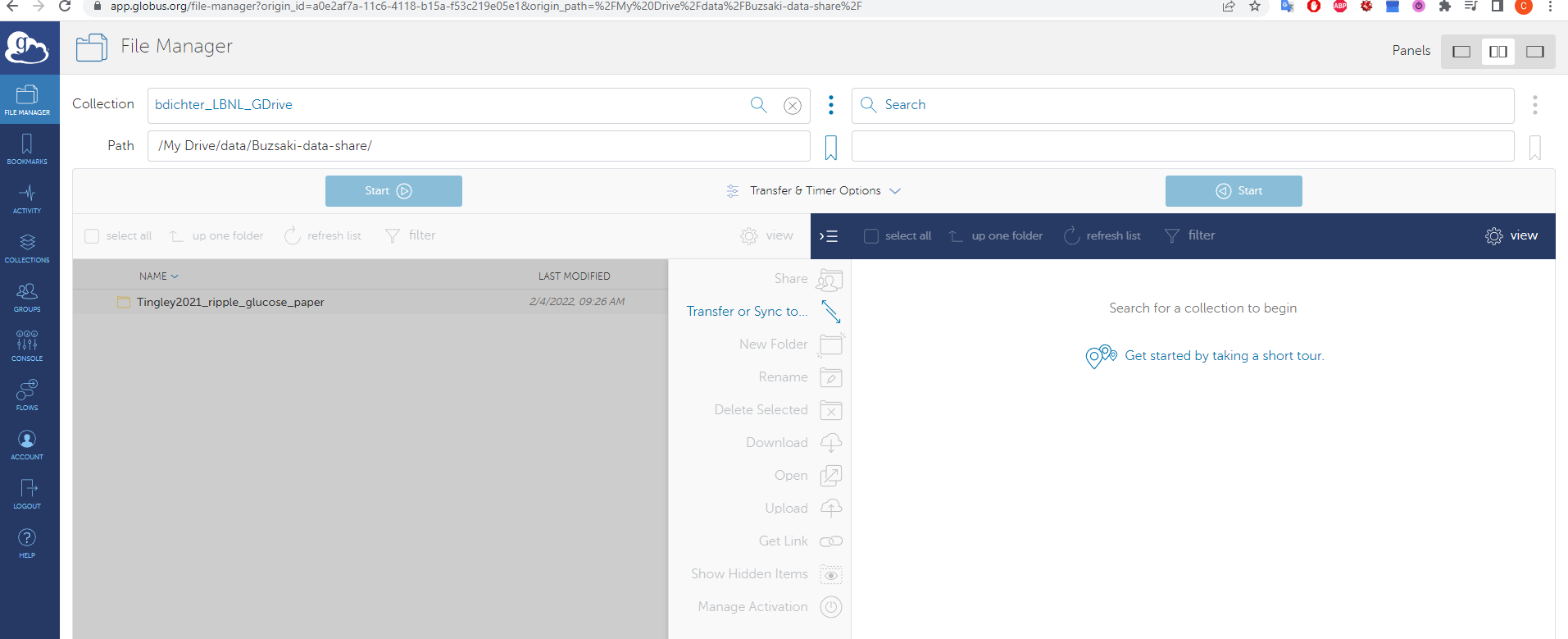This screenshot has height=639, width=1568.
Task: Refresh the right panel file list
Action: (1102, 236)
